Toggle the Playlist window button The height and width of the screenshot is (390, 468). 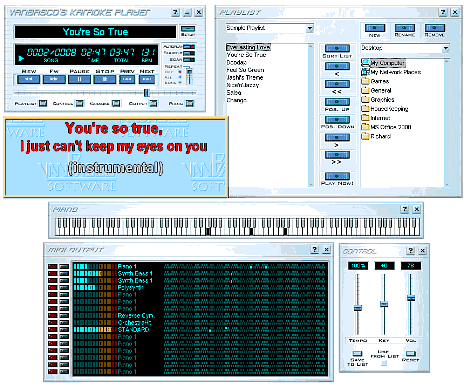click(43, 103)
